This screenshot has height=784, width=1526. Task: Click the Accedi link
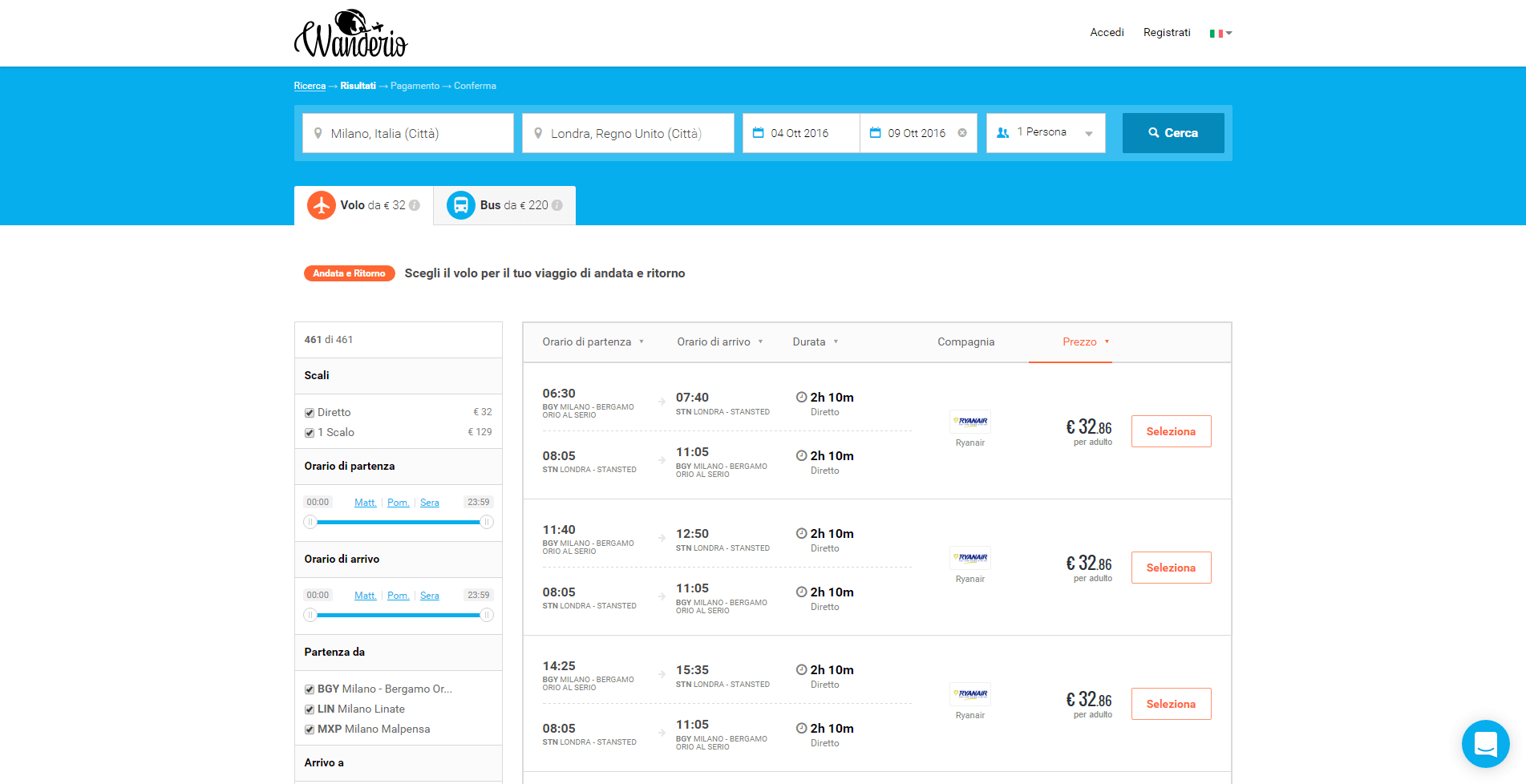pos(1107,32)
